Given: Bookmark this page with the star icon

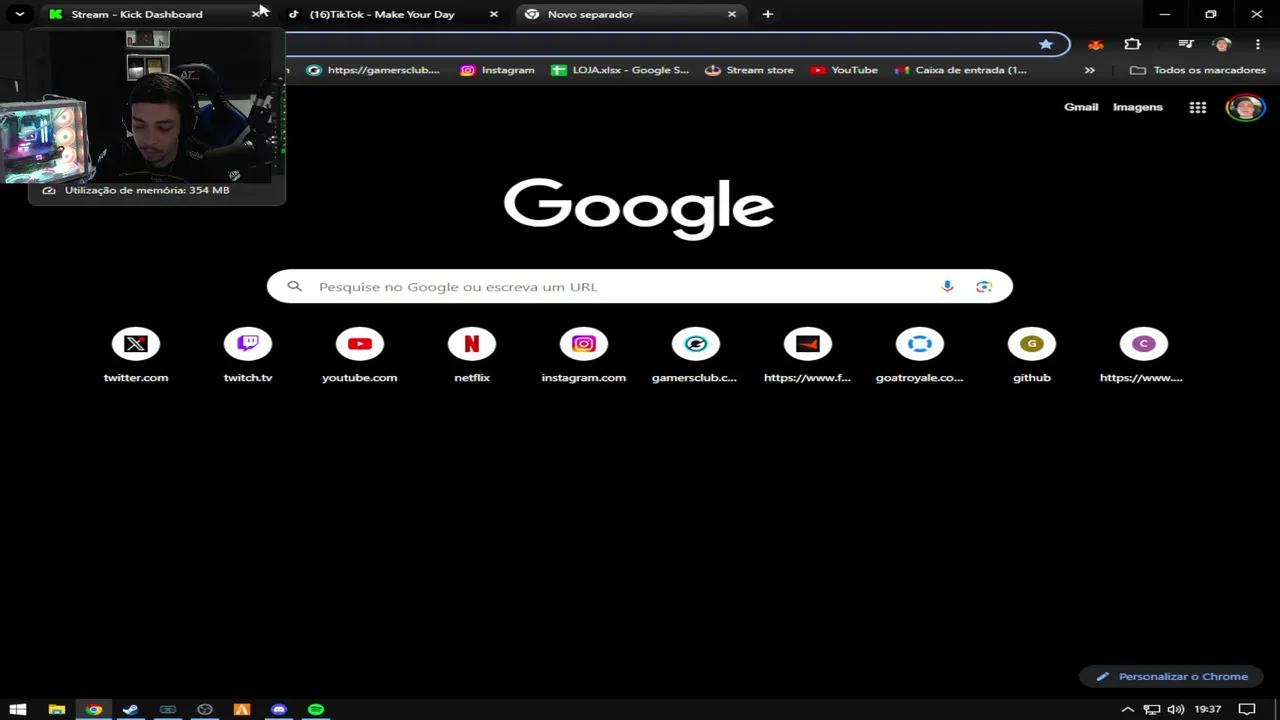Looking at the screenshot, I should point(1046,44).
